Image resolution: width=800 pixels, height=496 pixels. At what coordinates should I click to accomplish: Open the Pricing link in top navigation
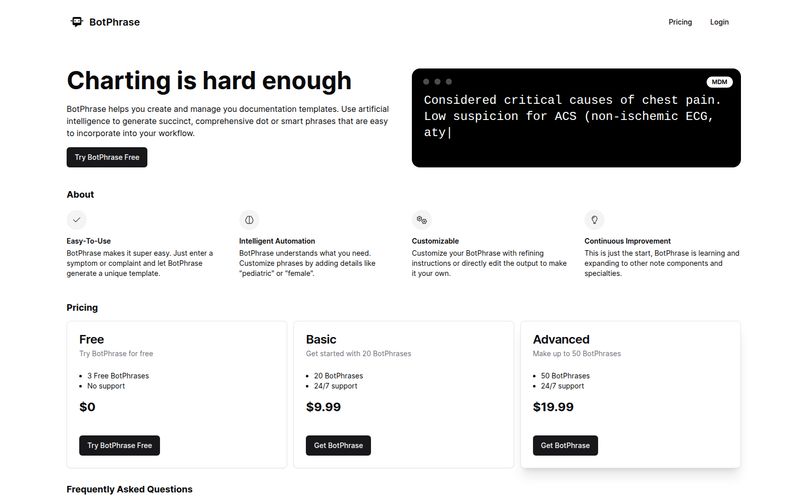pyautogui.click(x=680, y=22)
